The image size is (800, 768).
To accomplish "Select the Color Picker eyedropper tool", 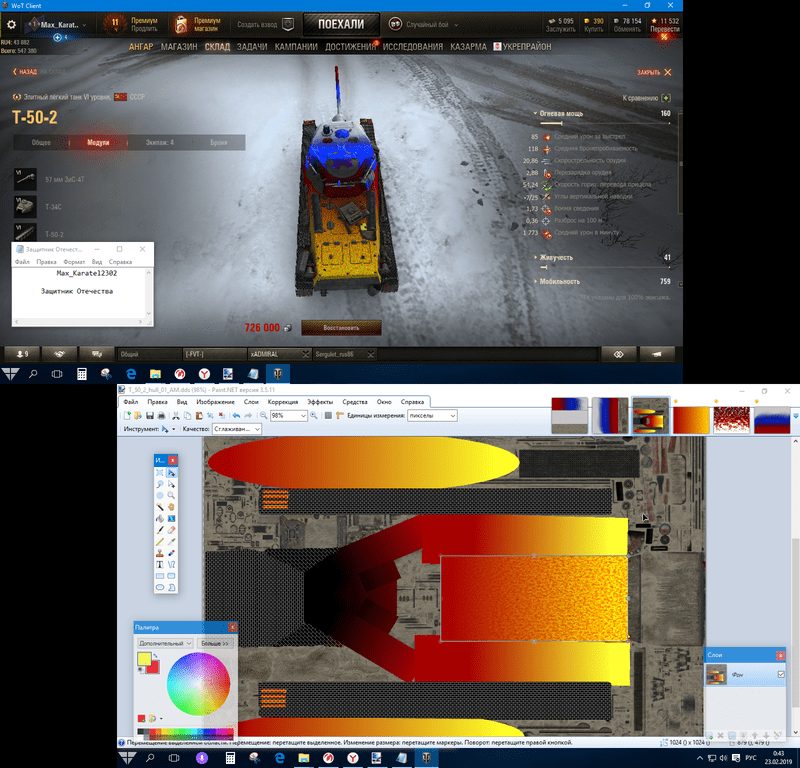I will point(171,541).
